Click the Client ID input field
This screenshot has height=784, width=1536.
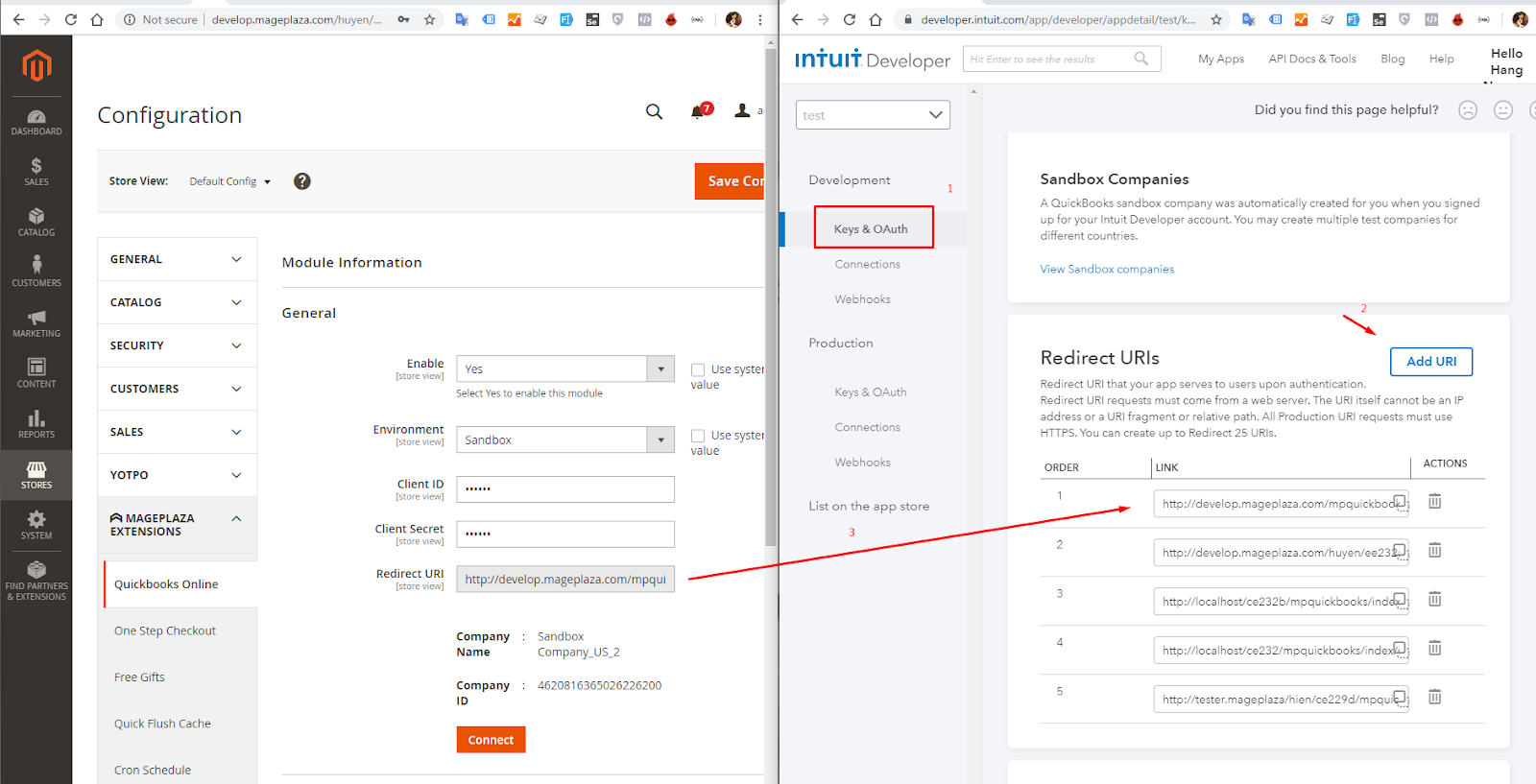tap(564, 489)
